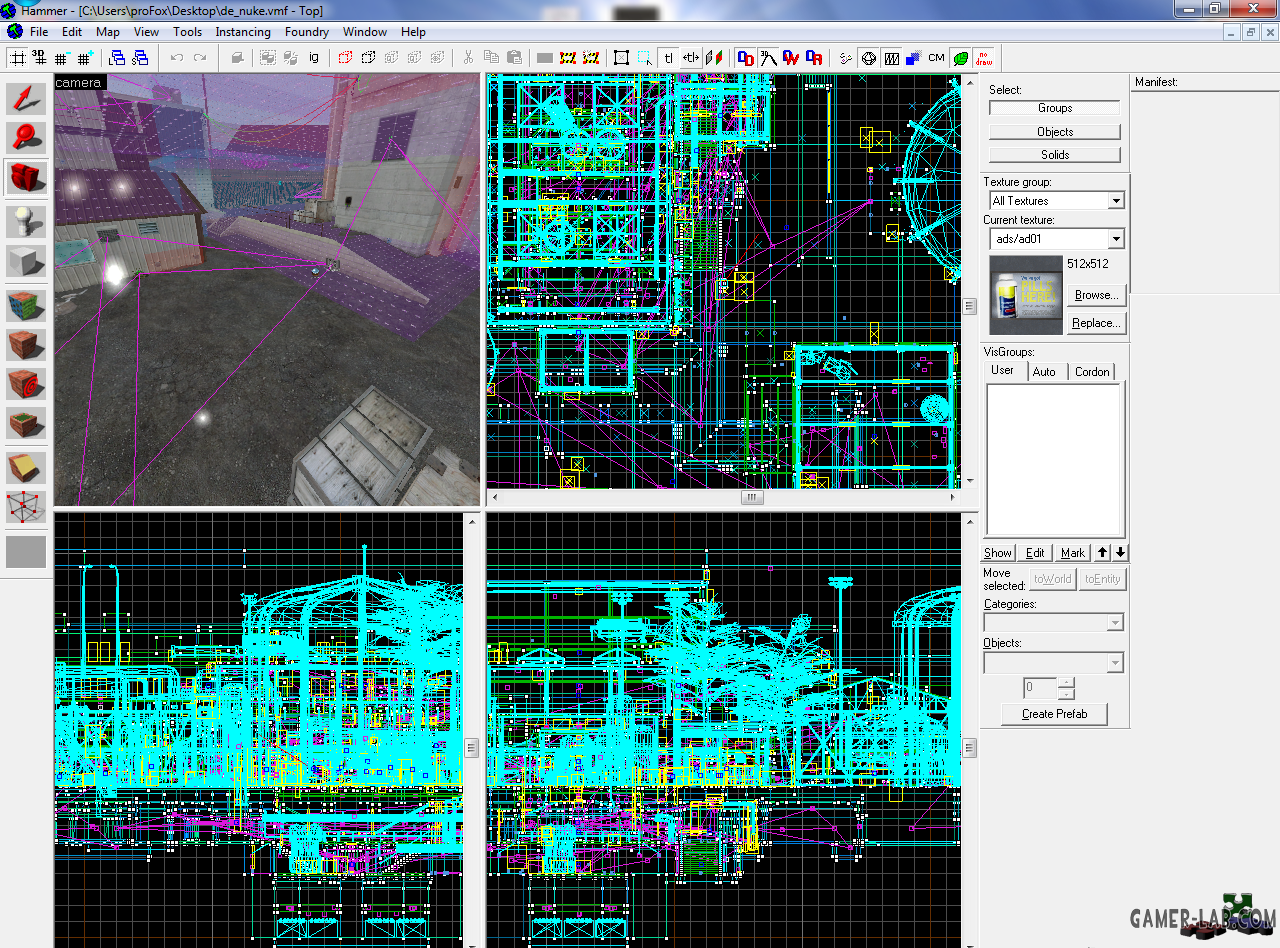Click the Hide Selected Objects red icon
The height and width of the screenshot is (948, 1280).
(x=345, y=58)
